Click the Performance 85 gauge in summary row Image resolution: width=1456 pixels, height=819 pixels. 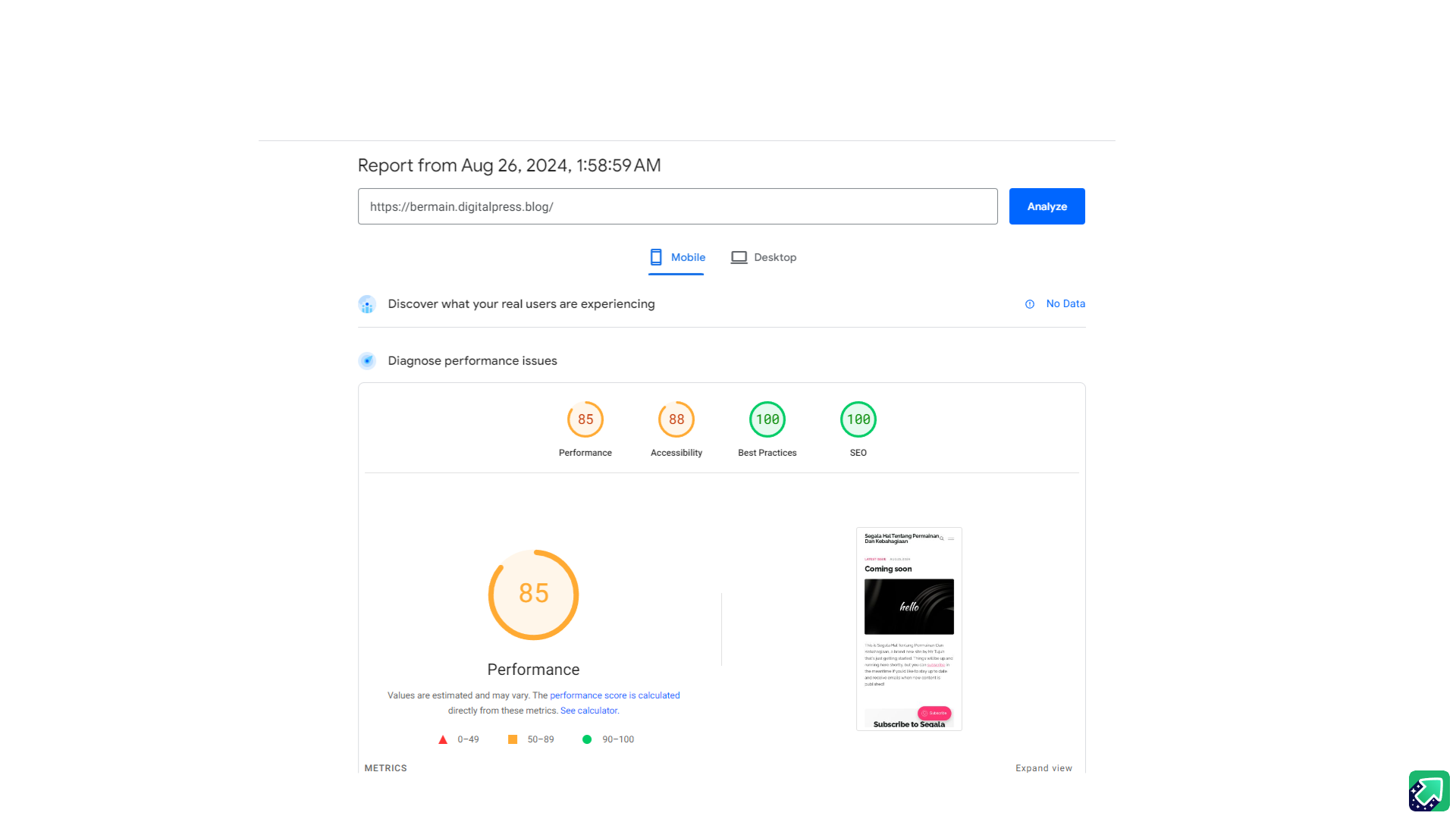pyautogui.click(x=585, y=419)
